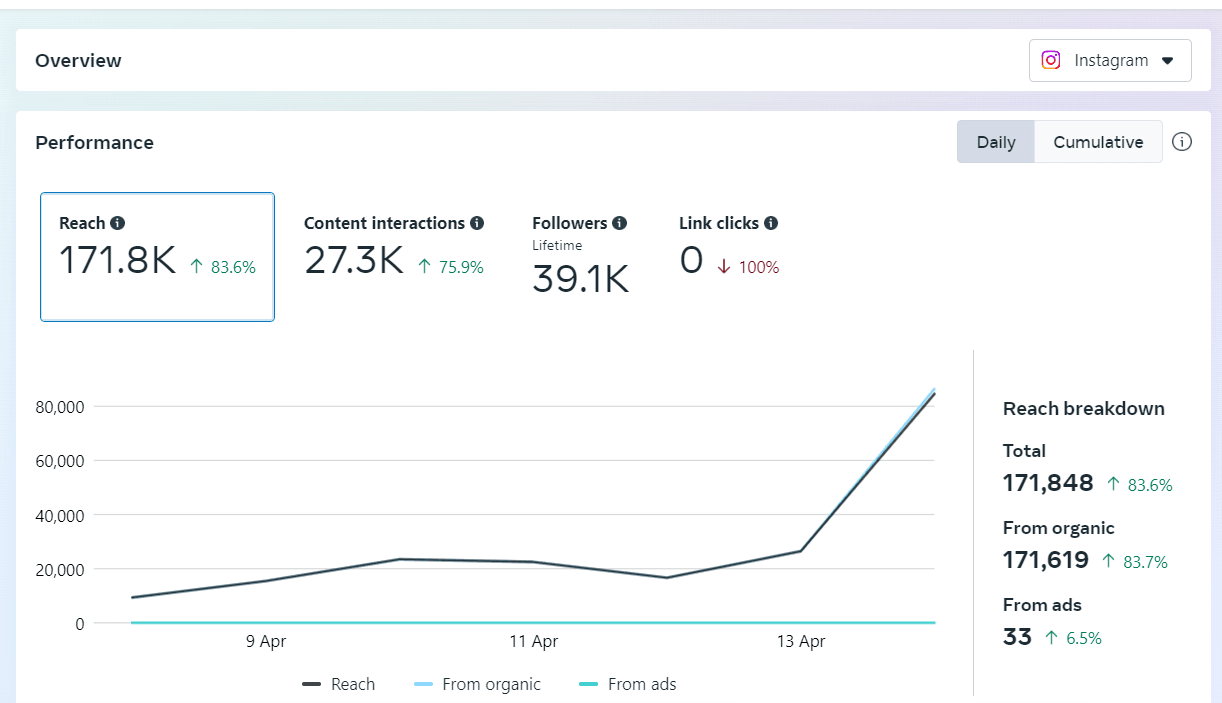Click the From organic value 171,619
Viewport: 1222px width, 703px height.
point(1046,560)
